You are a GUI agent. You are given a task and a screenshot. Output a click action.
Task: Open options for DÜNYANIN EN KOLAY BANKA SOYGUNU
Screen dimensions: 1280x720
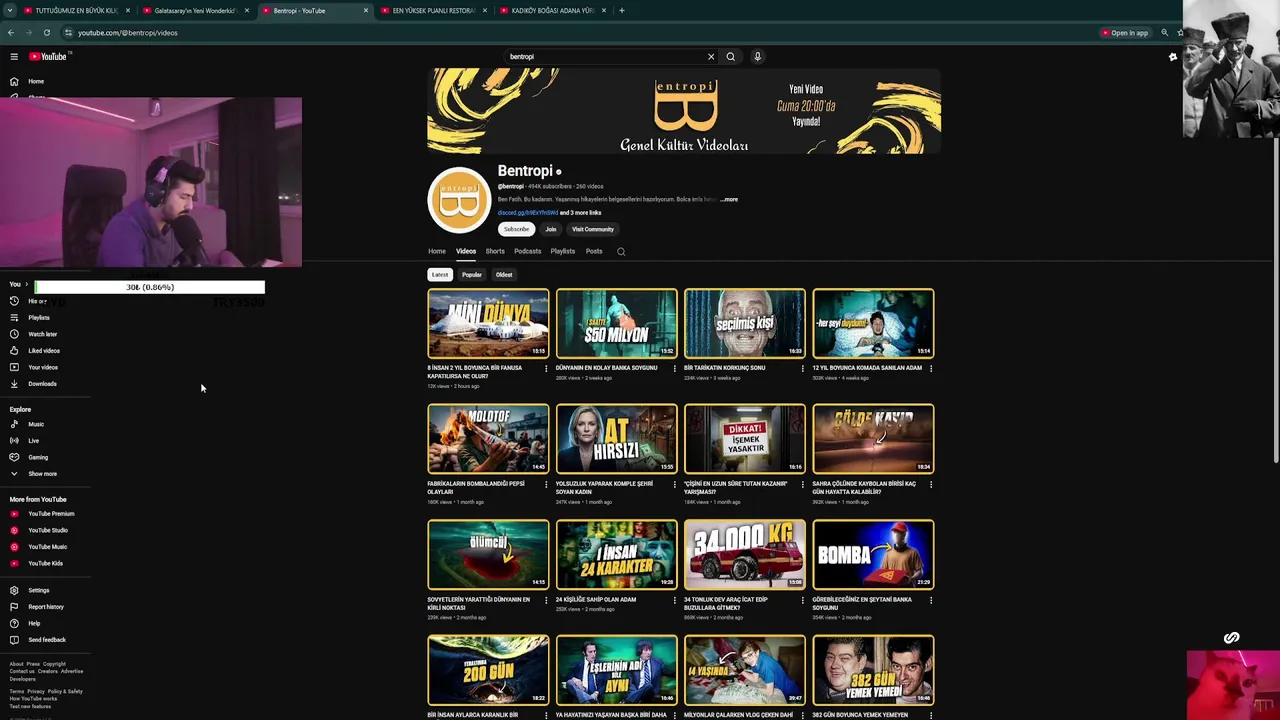click(674, 369)
